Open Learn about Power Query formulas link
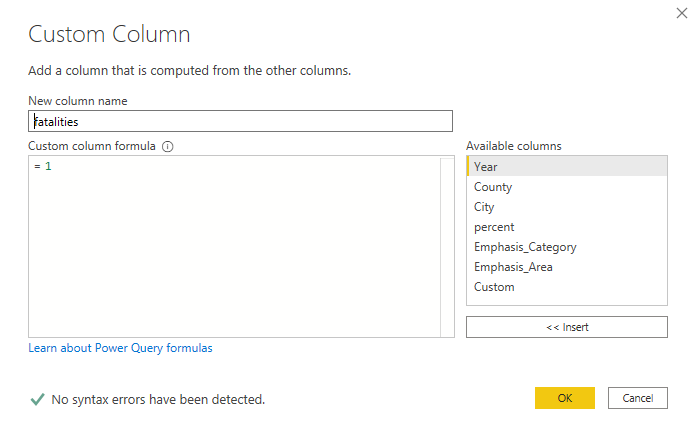Image resolution: width=697 pixels, height=437 pixels. [120, 348]
